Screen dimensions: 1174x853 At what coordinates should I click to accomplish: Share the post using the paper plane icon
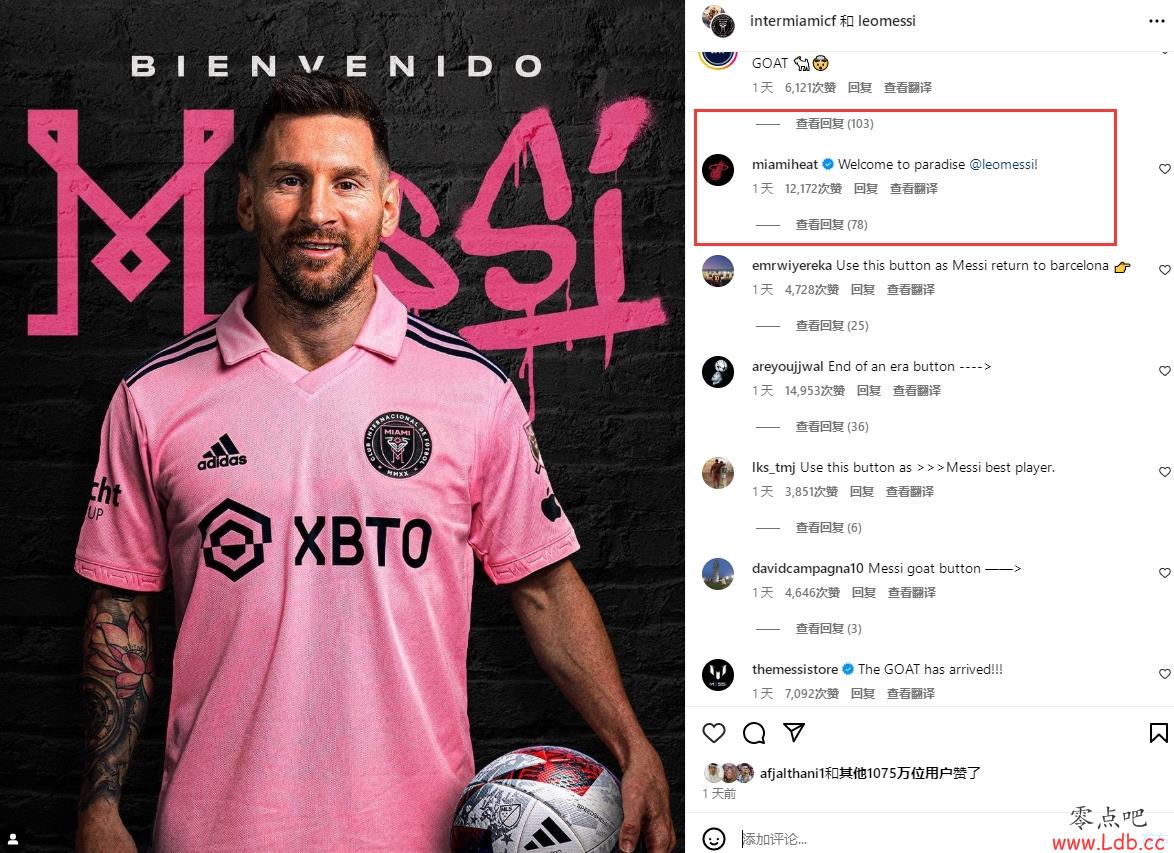(x=794, y=732)
